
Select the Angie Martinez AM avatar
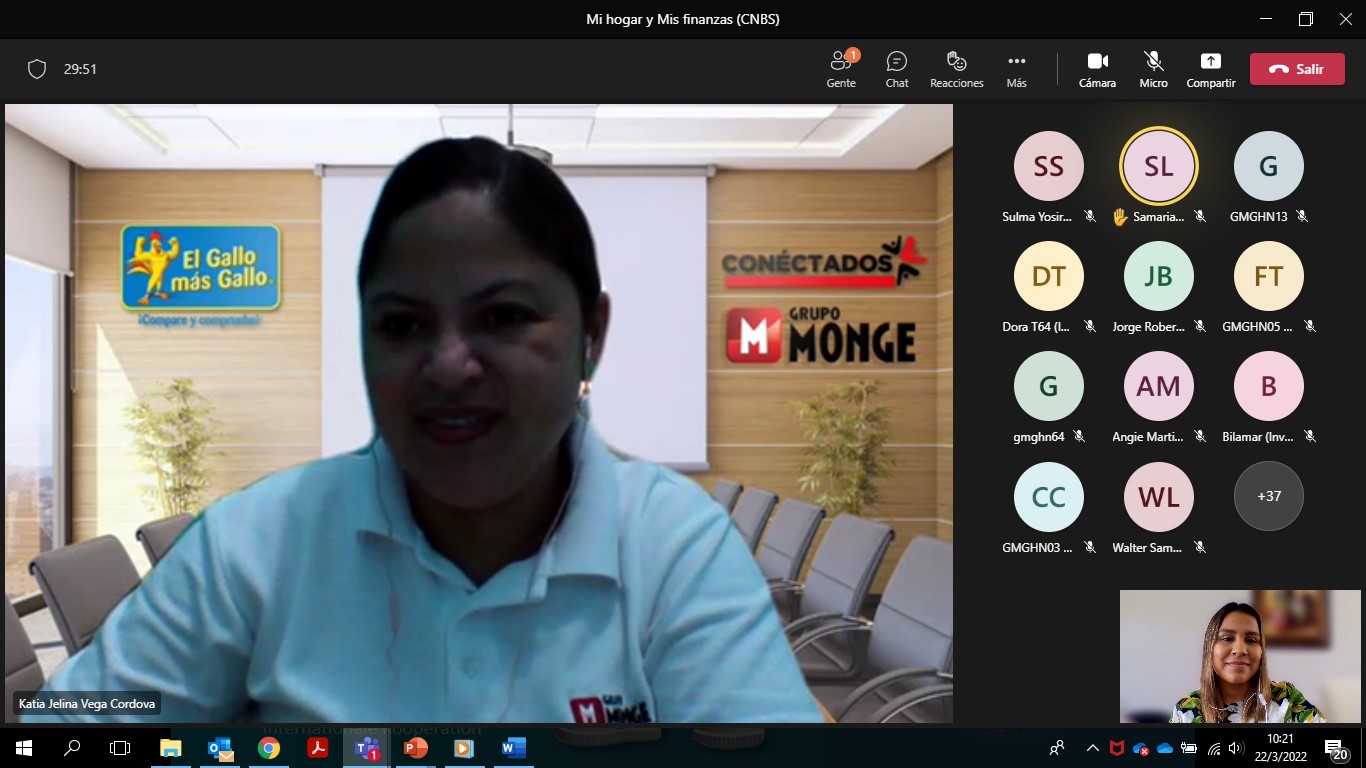[x=1158, y=386]
